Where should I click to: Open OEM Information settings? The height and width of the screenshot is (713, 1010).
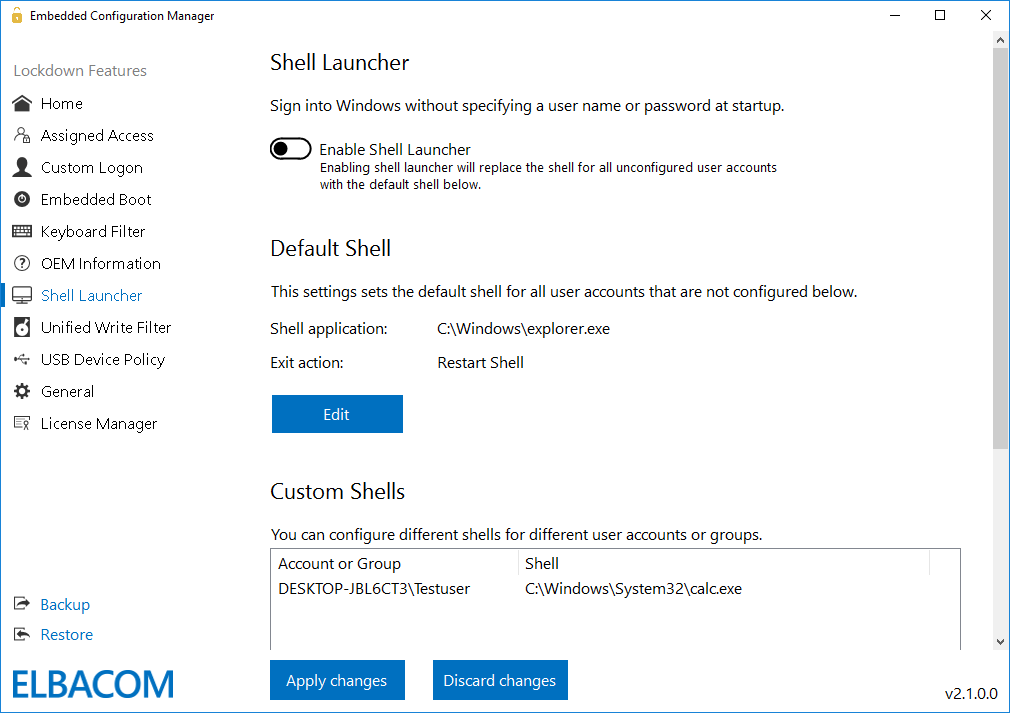101,263
